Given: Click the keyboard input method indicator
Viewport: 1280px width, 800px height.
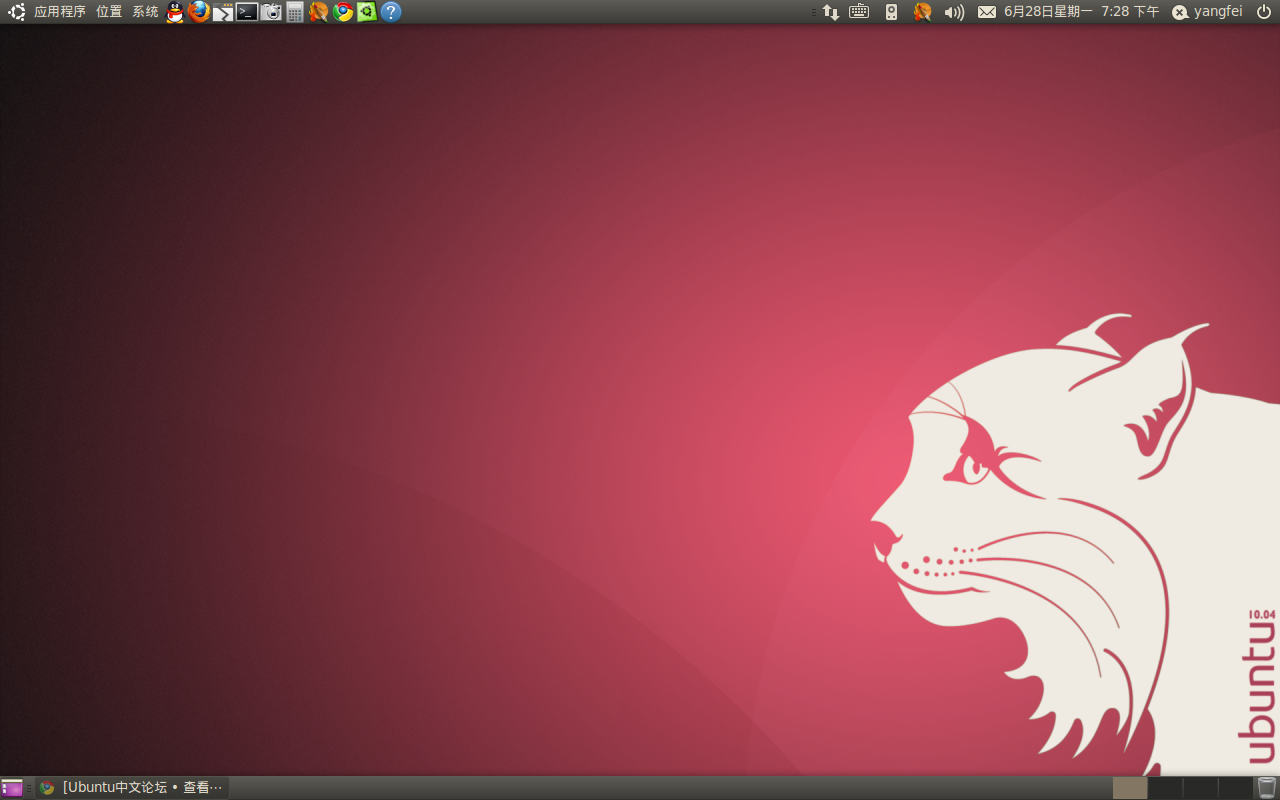Looking at the screenshot, I should tap(859, 12).
